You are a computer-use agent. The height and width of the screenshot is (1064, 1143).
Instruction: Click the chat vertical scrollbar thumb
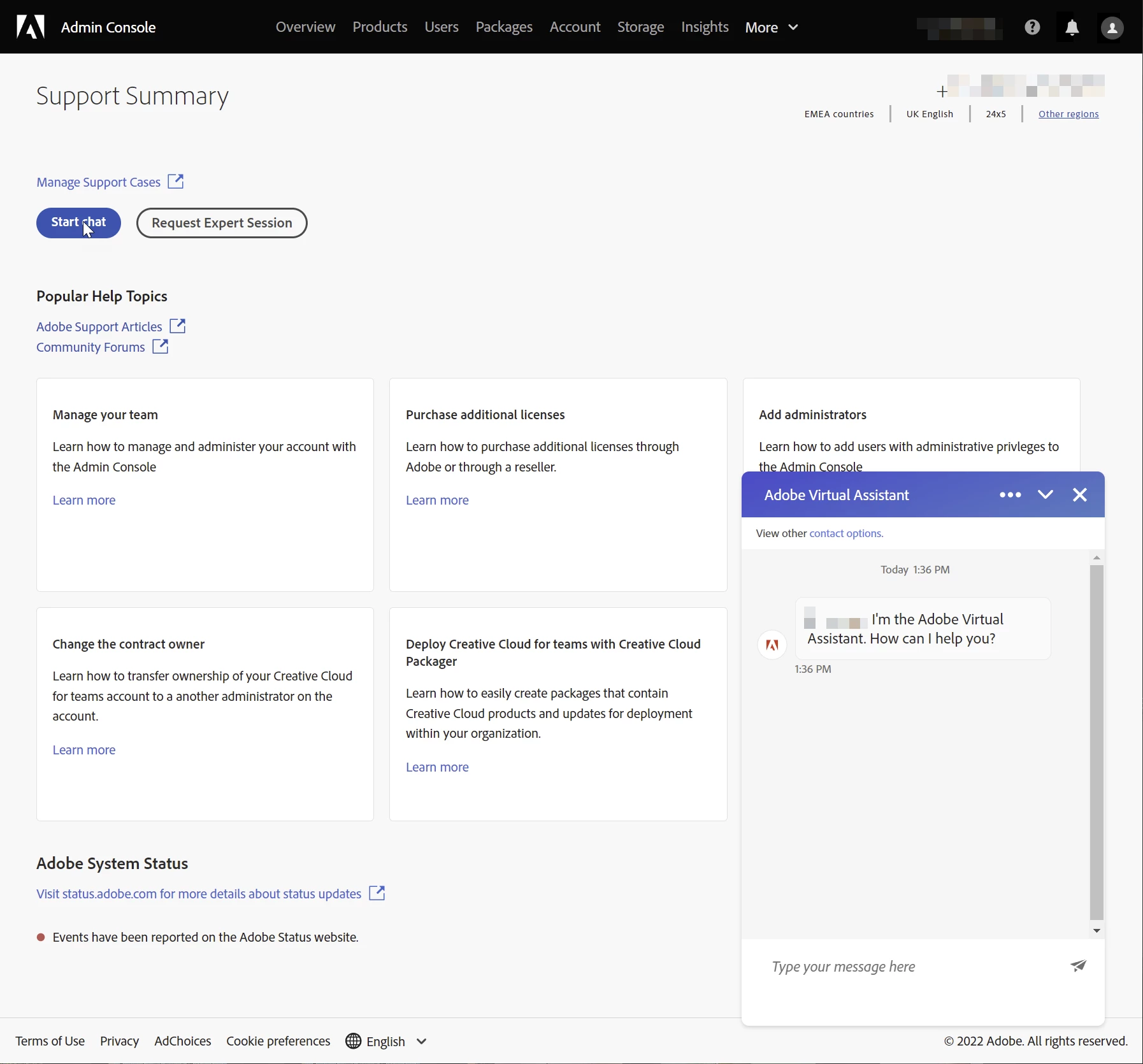[x=1096, y=742]
